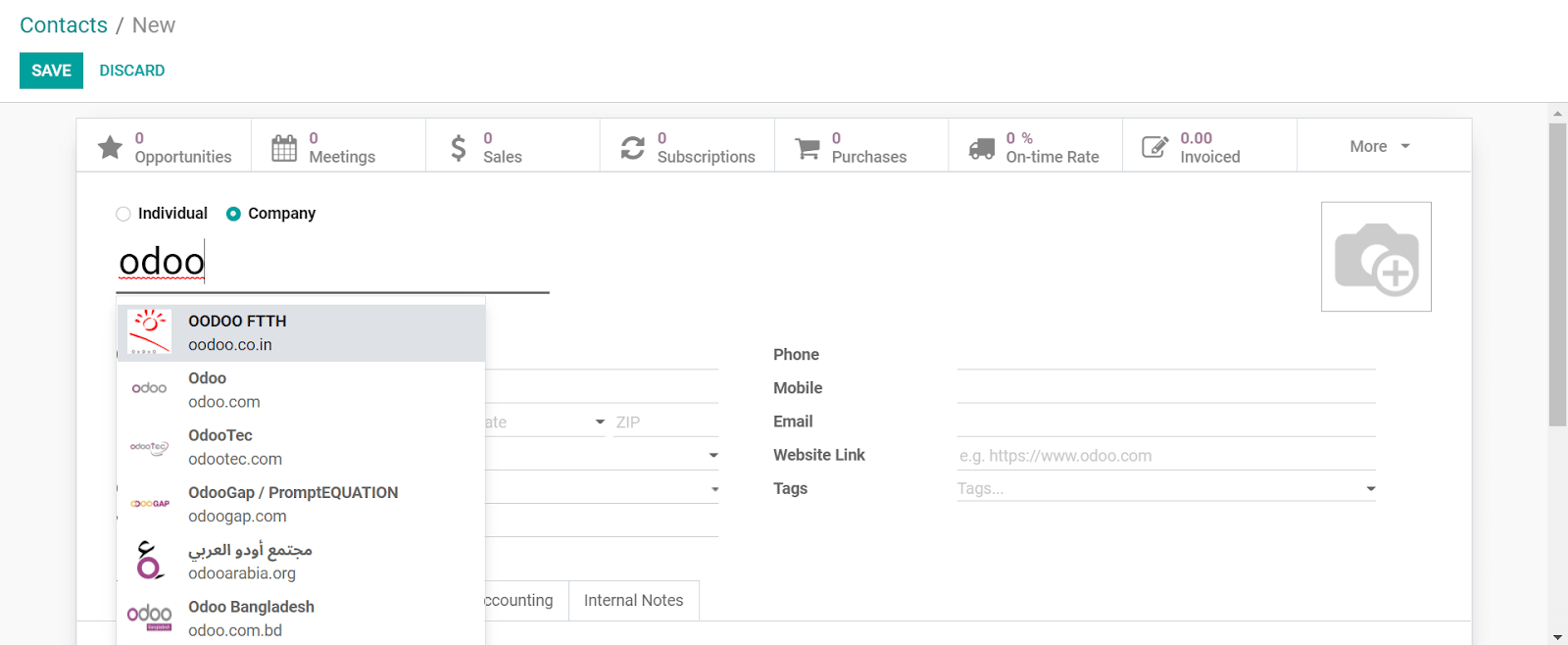The width and height of the screenshot is (1568, 645).
Task: Save the new contact
Action: pos(51,71)
